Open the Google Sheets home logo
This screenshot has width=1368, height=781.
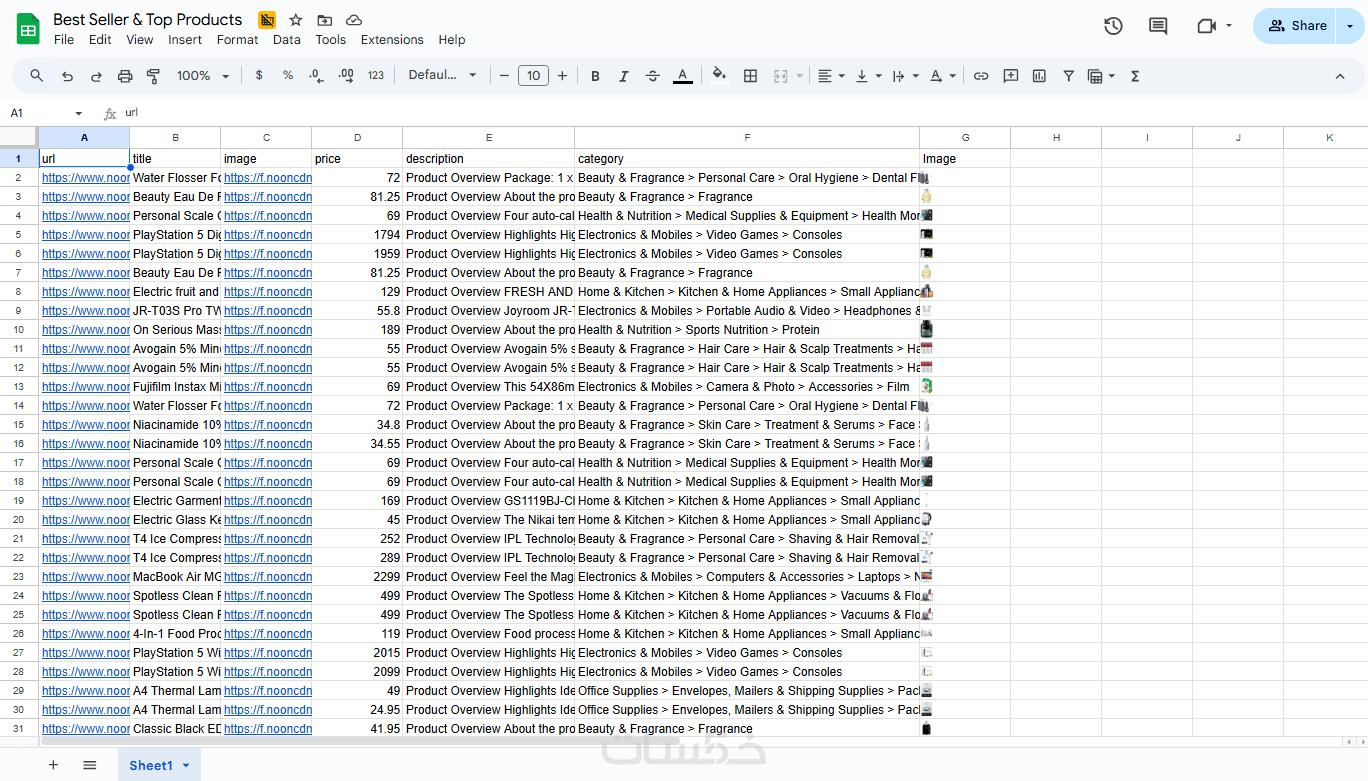coord(28,29)
